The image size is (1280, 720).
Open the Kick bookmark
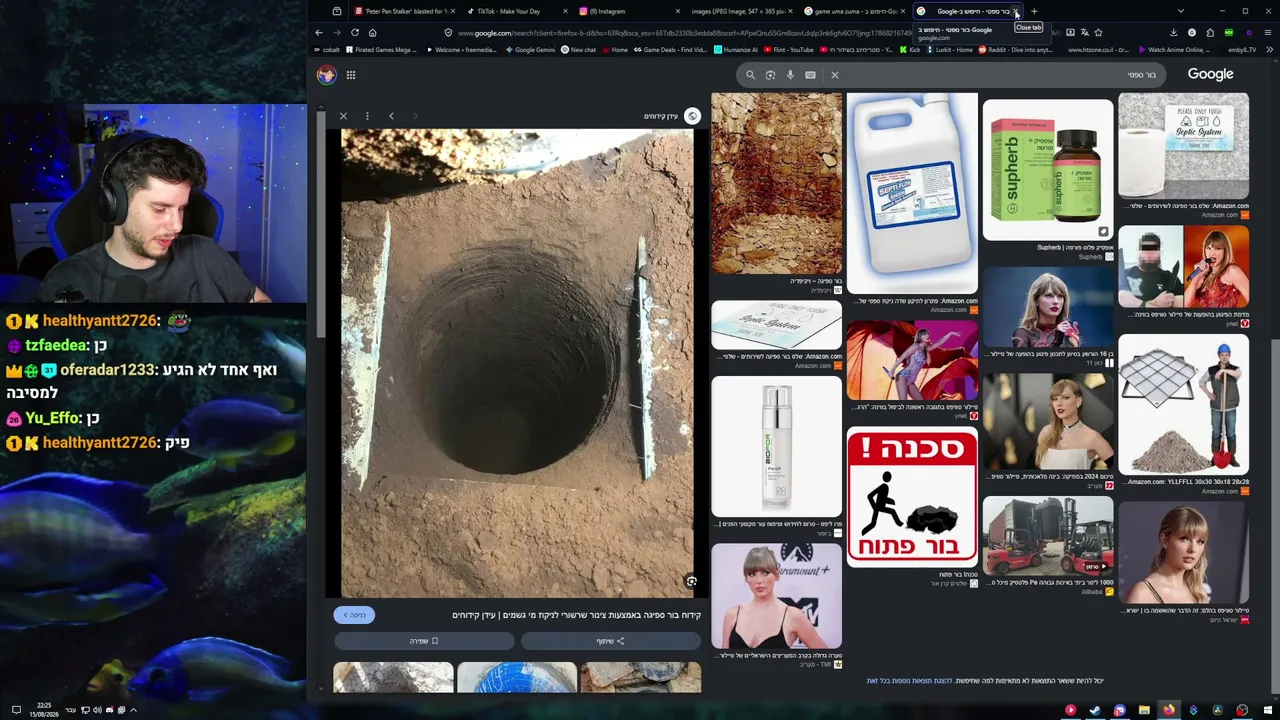click(x=909, y=50)
